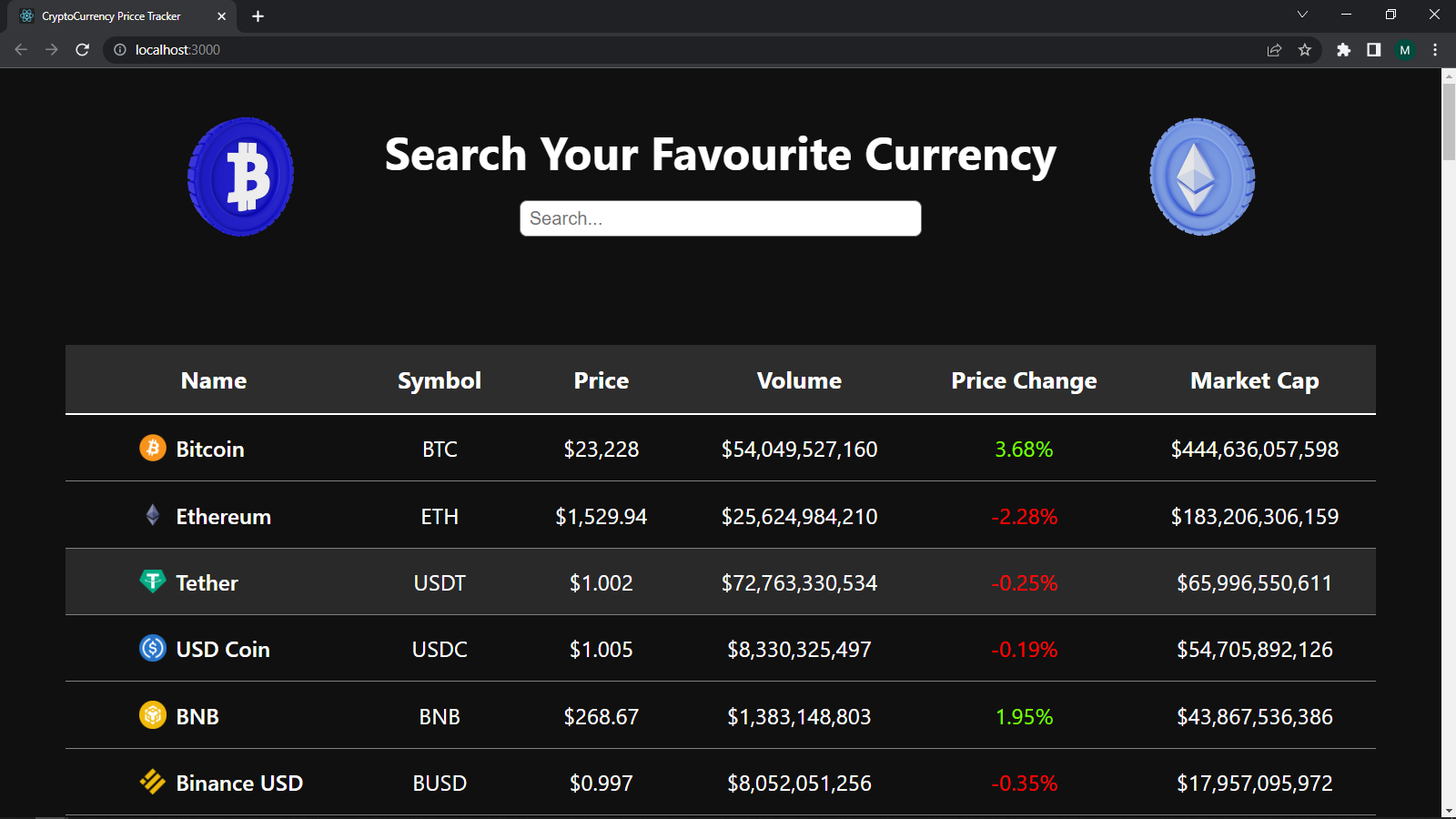This screenshot has width=1456, height=819.
Task: Click Tether price $1.002
Action: click(602, 583)
